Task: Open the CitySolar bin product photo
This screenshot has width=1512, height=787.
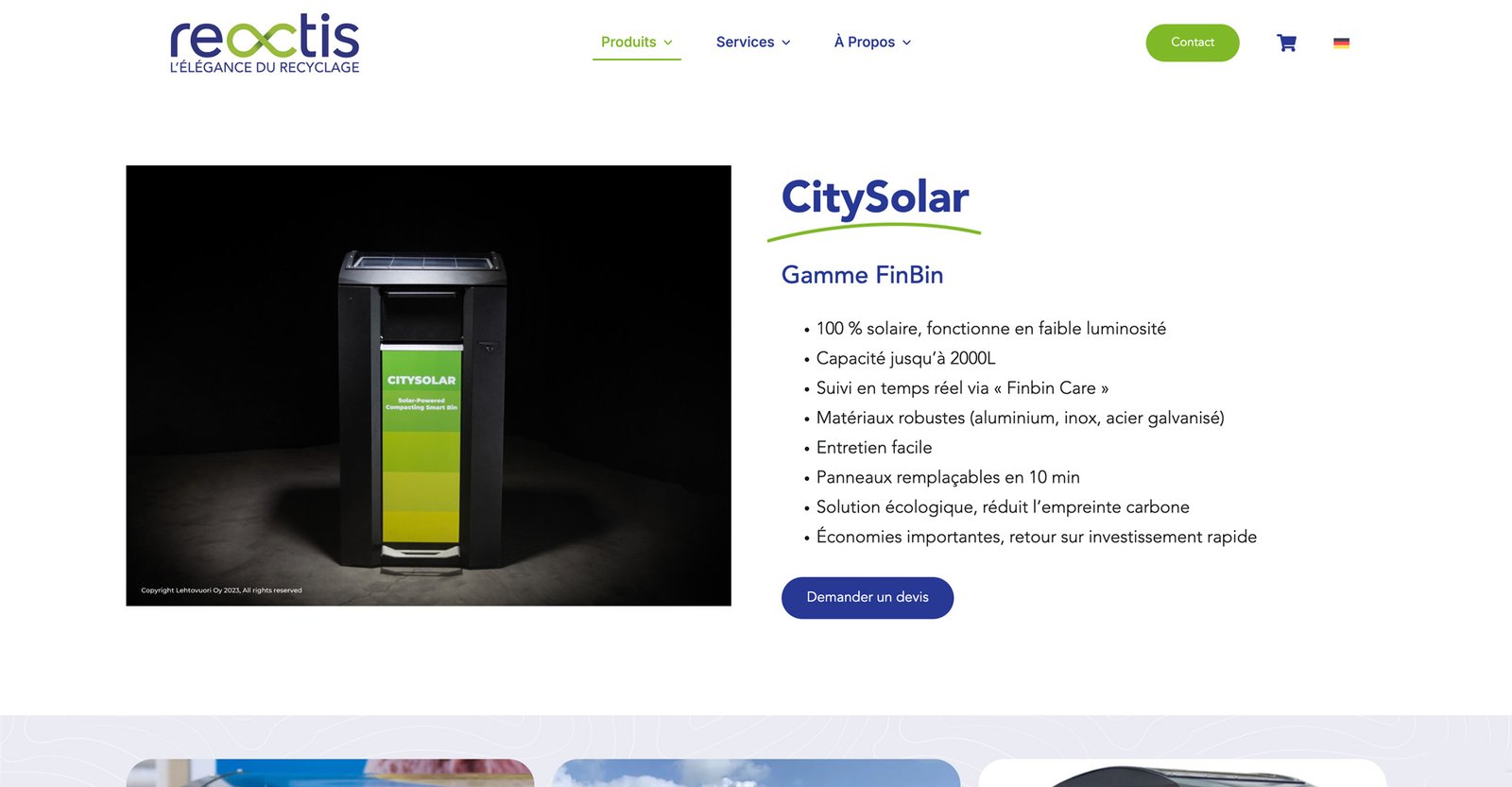Action: [x=428, y=385]
